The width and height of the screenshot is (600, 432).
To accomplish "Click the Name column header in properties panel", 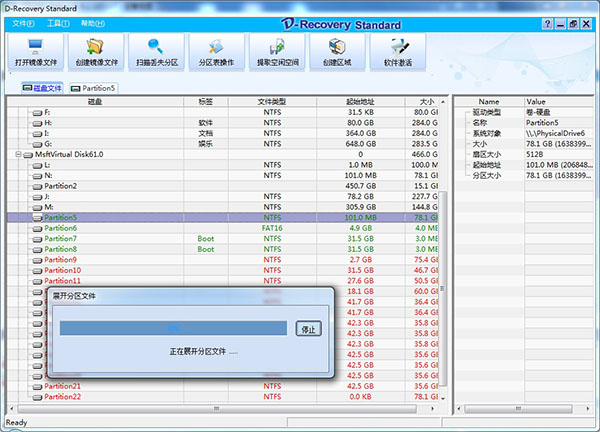I will click(489, 101).
